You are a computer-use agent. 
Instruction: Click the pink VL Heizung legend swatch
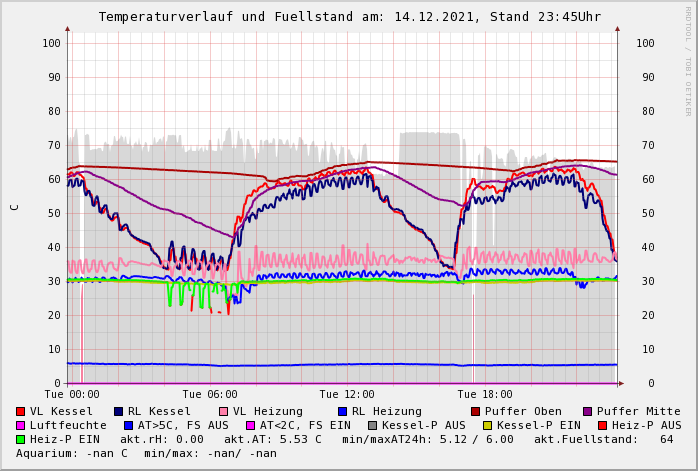[x=223, y=412]
